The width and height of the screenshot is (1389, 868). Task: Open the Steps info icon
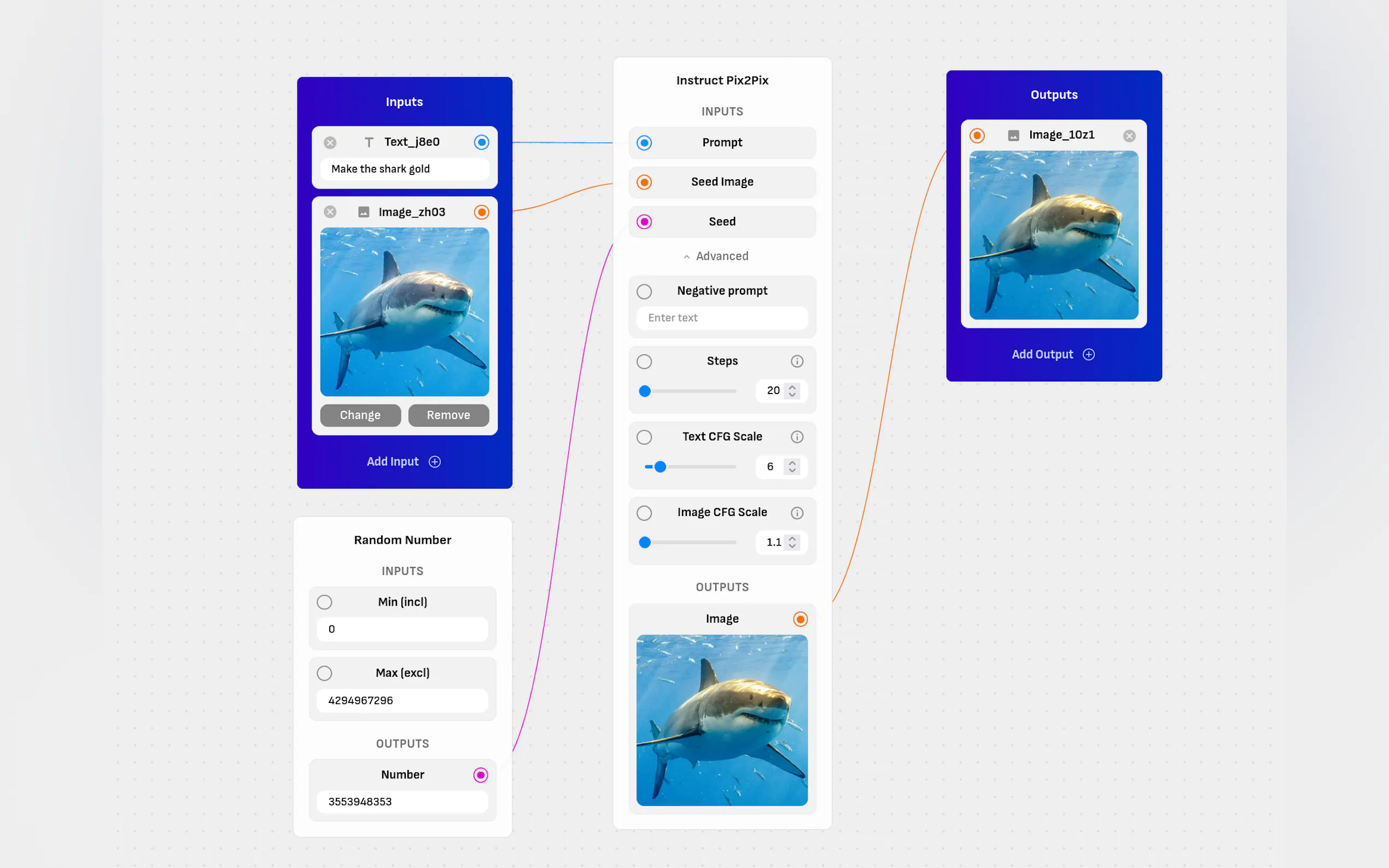pos(796,361)
